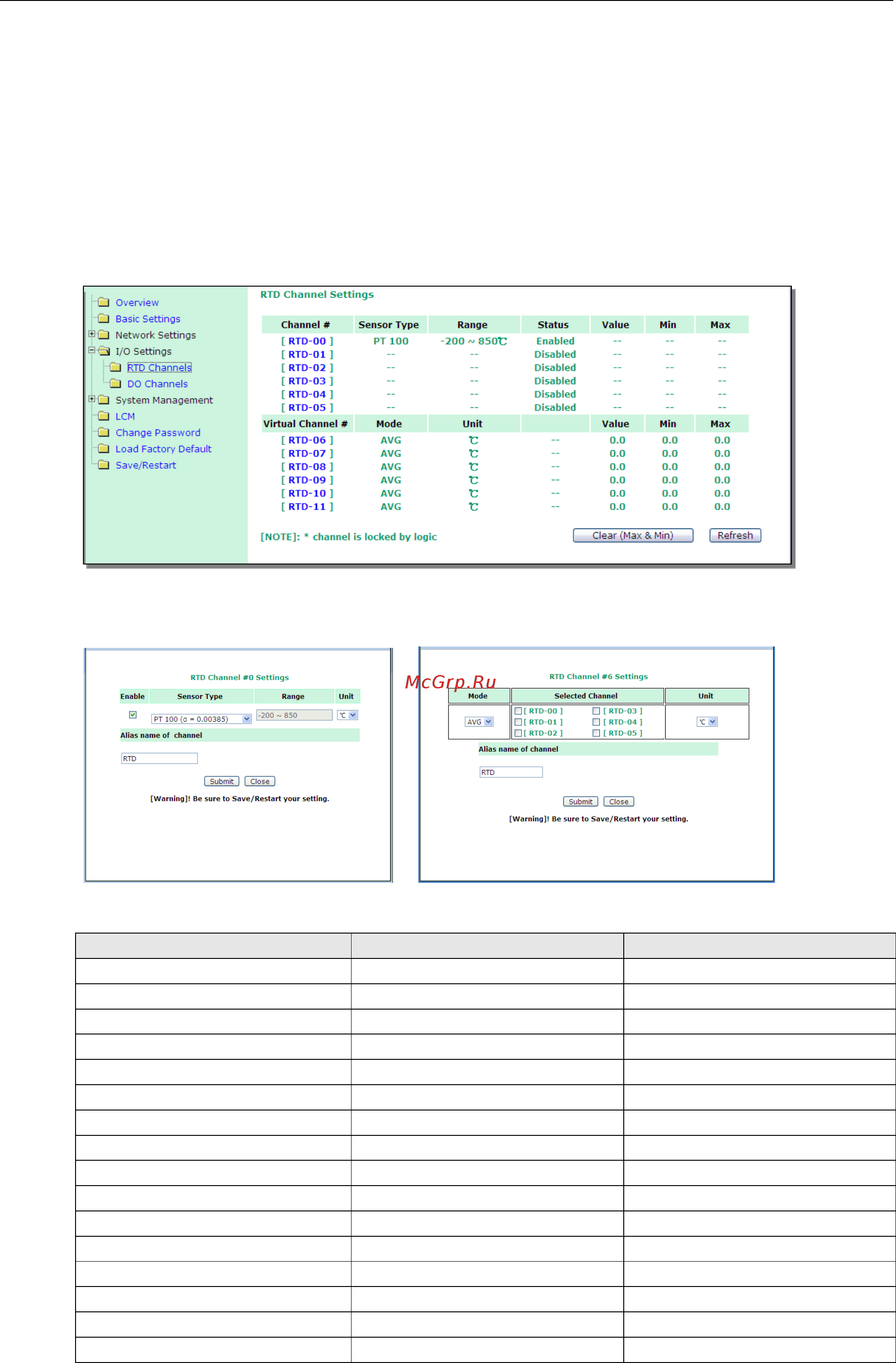Click the Change Password folder icon

coord(103,432)
